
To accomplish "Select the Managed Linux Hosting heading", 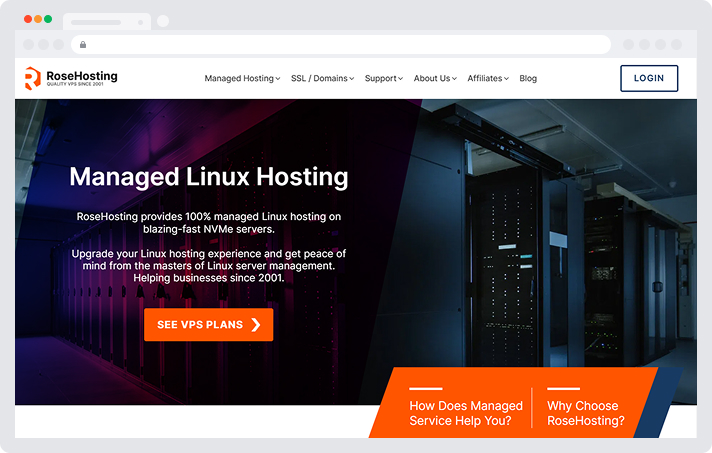I will 209,177.
